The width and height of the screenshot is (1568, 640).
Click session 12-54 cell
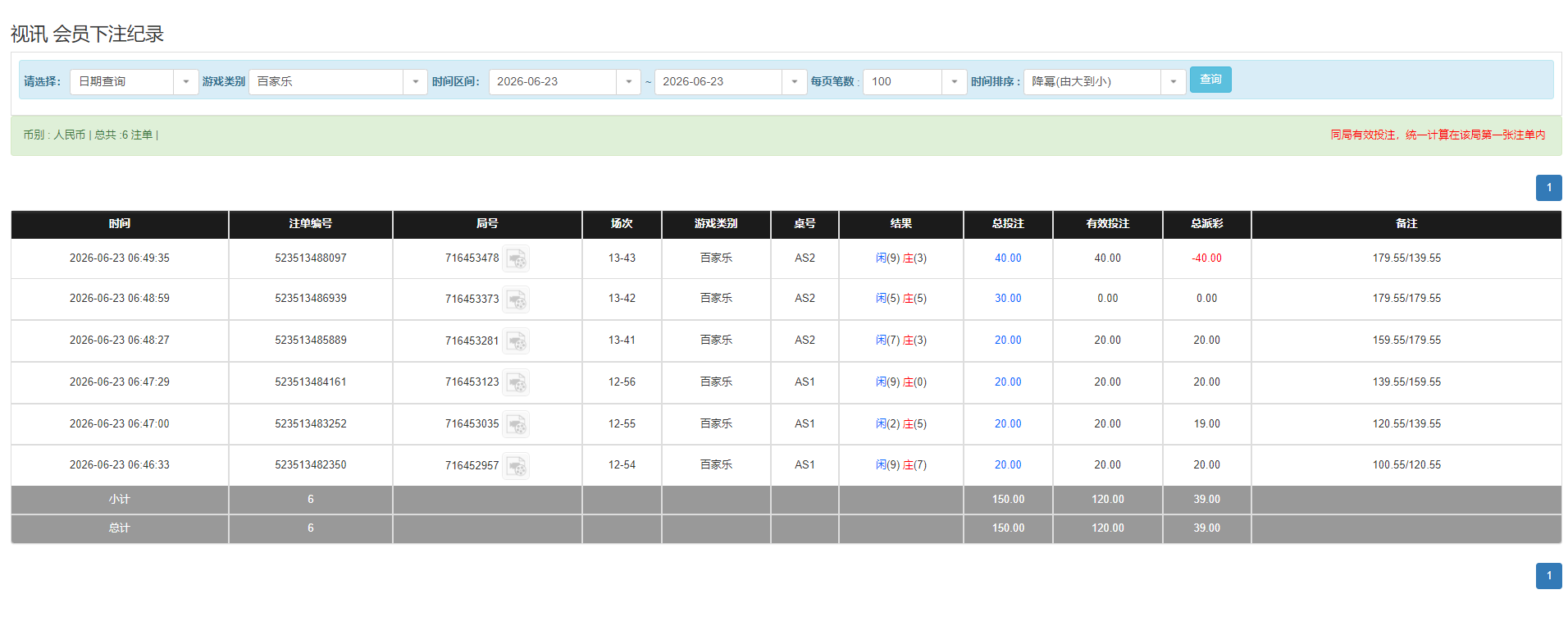(622, 465)
